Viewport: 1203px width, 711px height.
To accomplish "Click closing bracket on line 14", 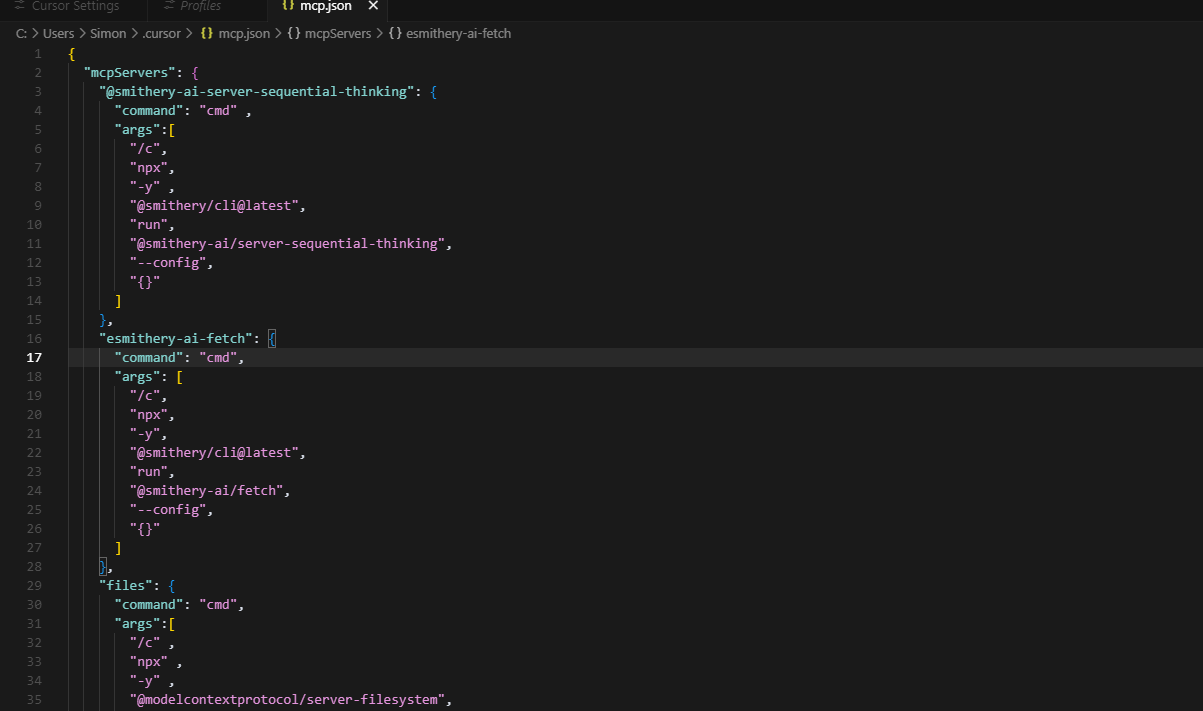I will pos(119,300).
